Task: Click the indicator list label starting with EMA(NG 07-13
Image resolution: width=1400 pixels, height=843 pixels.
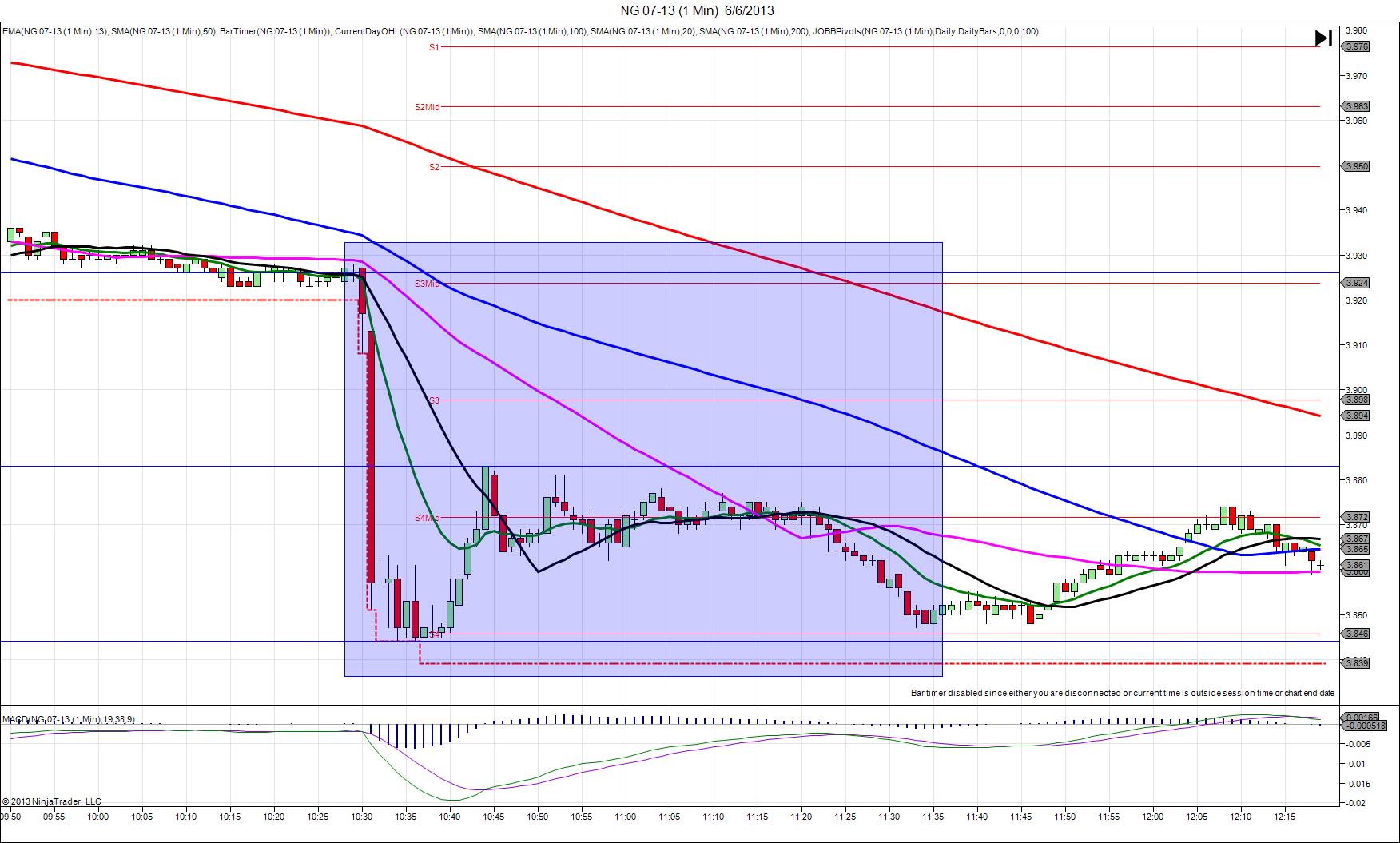Action: (519, 31)
